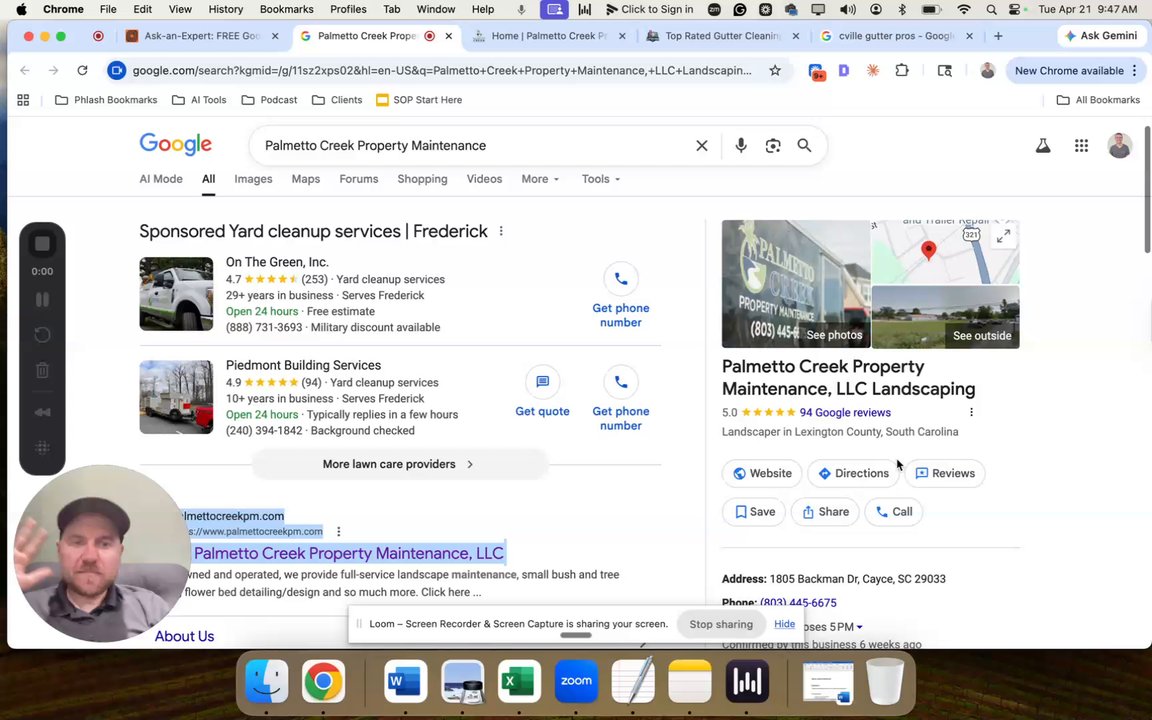Click inside the Google search input field
The image size is (1152, 720).
[470, 145]
